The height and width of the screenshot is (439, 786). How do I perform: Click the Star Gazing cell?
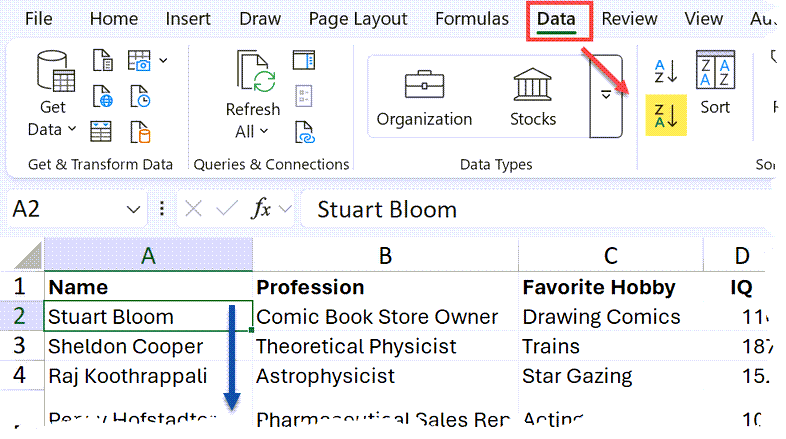point(611,375)
